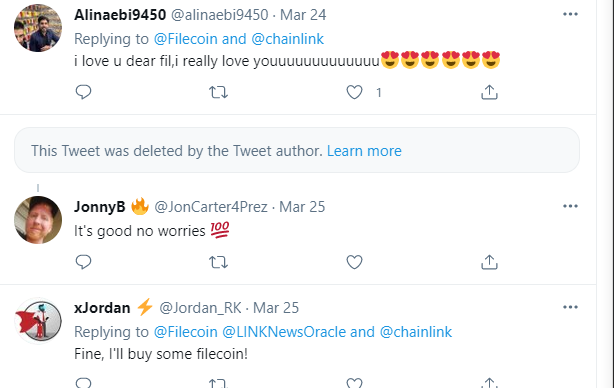Open more options for JonnyB's tweet
This screenshot has width=614, height=388.
(x=570, y=206)
